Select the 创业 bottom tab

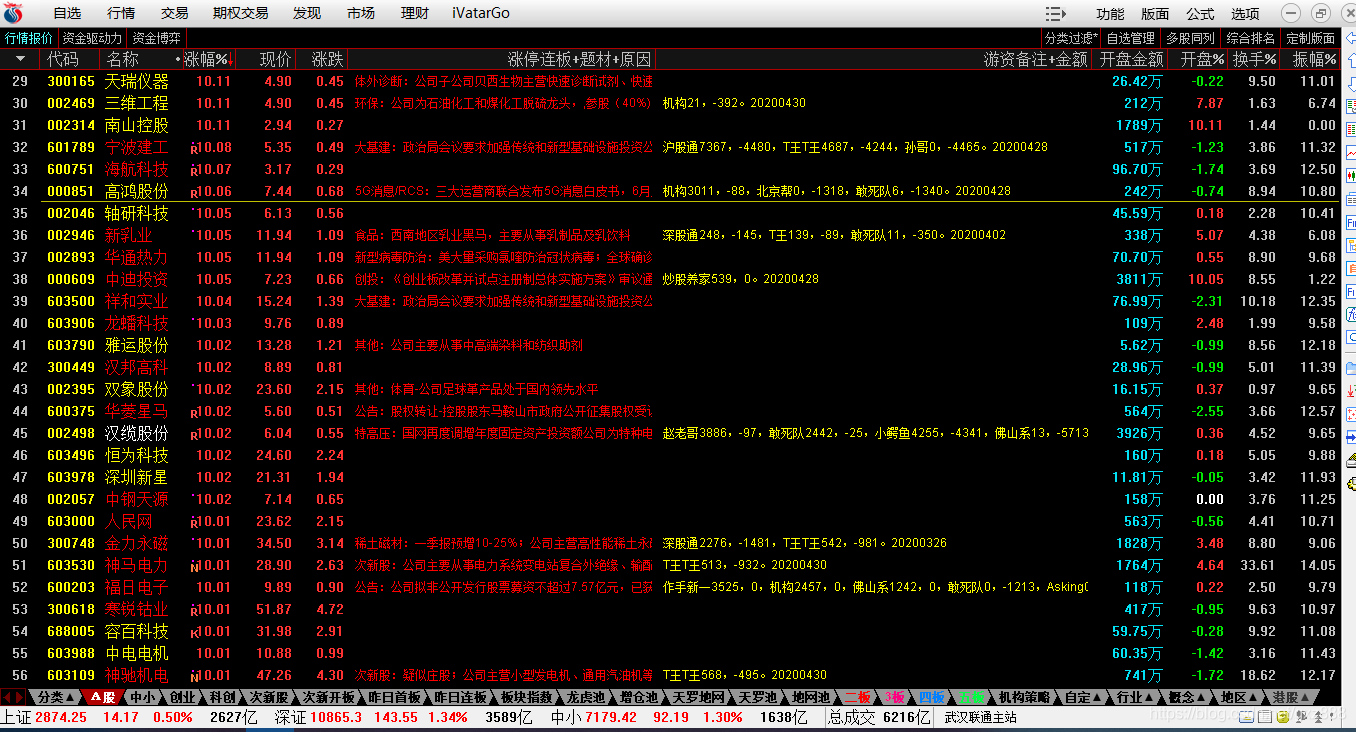point(183,697)
